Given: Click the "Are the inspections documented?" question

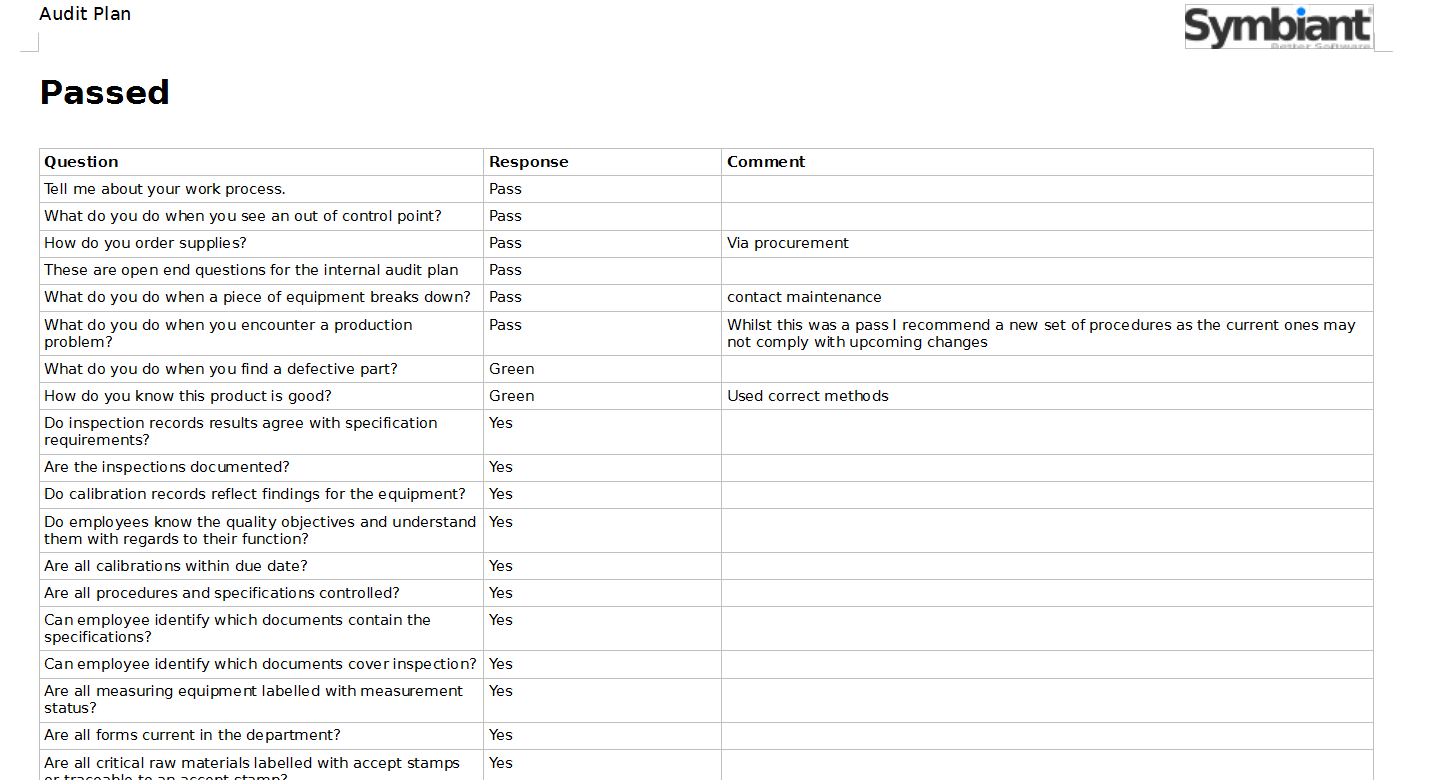Looking at the screenshot, I should tap(167, 467).
